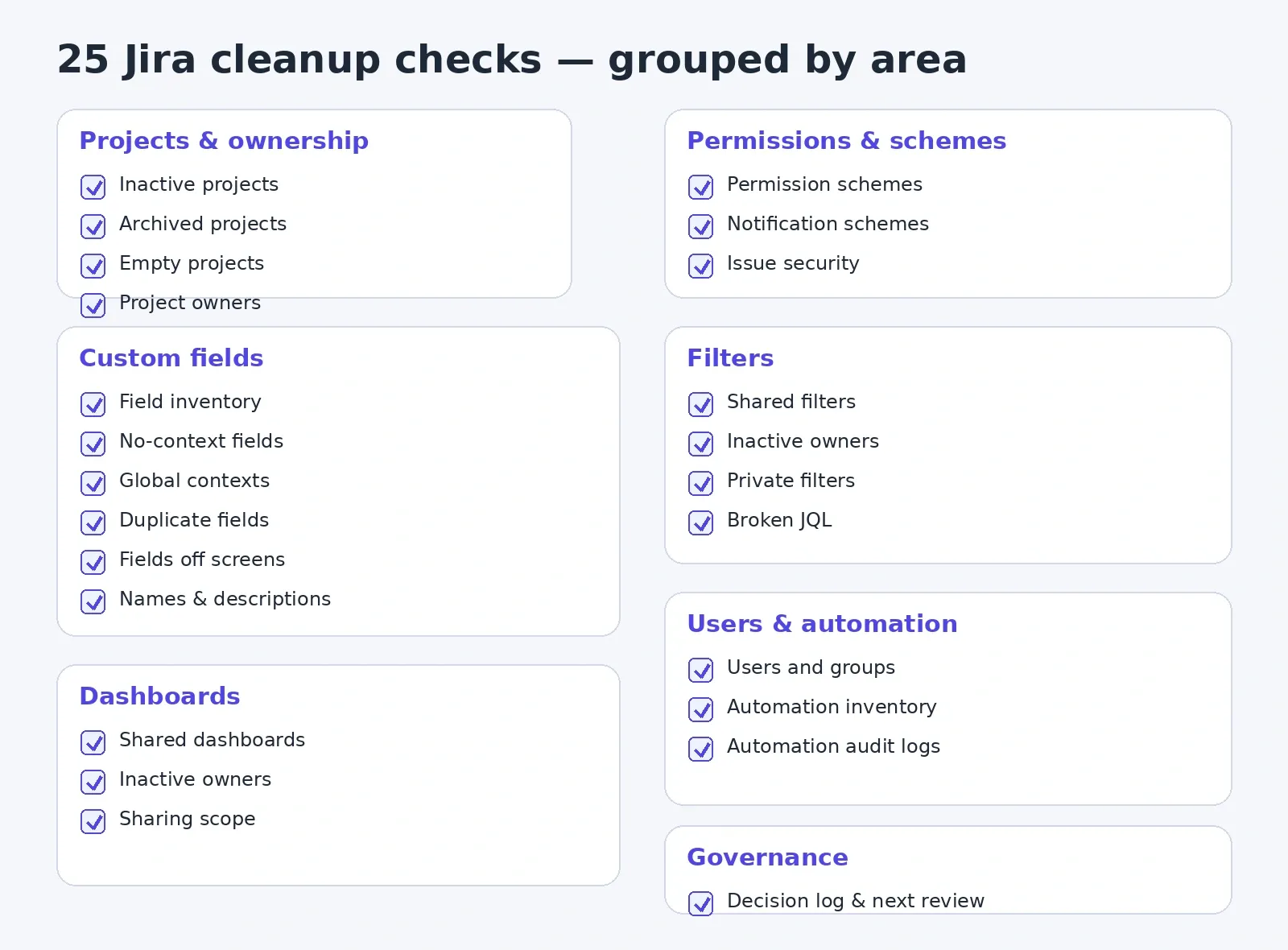Toggle the Names & descriptions checkbox
Image resolution: width=1288 pixels, height=950 pixels.
tap(93, 601)
